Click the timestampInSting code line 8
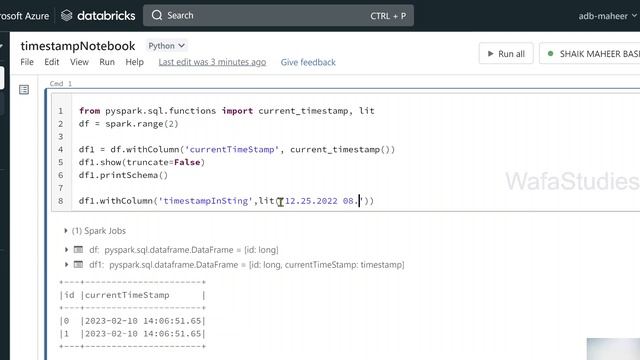This screenshot has height=360, width=640. tap(226, 201)
